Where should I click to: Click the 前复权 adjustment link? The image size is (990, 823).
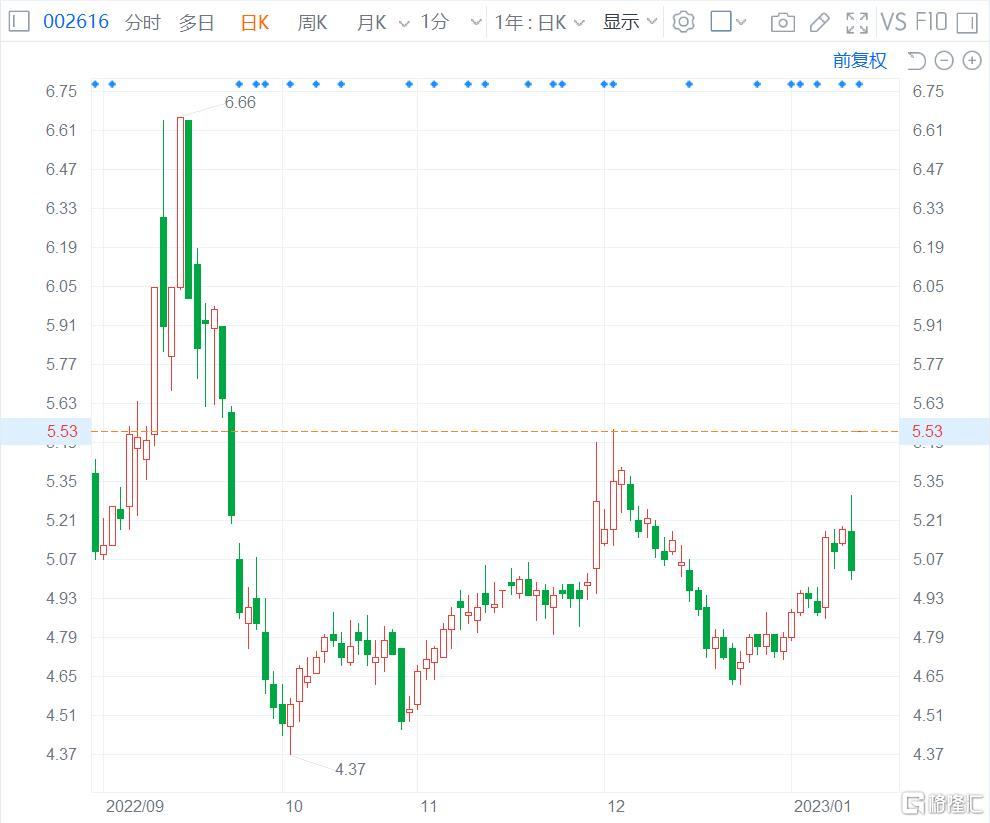[859, 61]
